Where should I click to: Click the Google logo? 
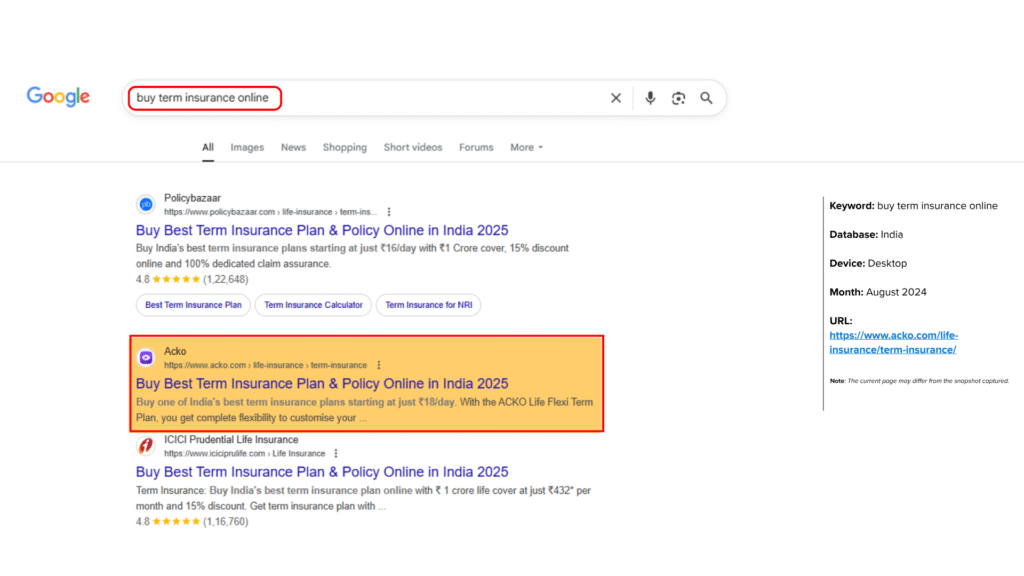tap(57, 96)
